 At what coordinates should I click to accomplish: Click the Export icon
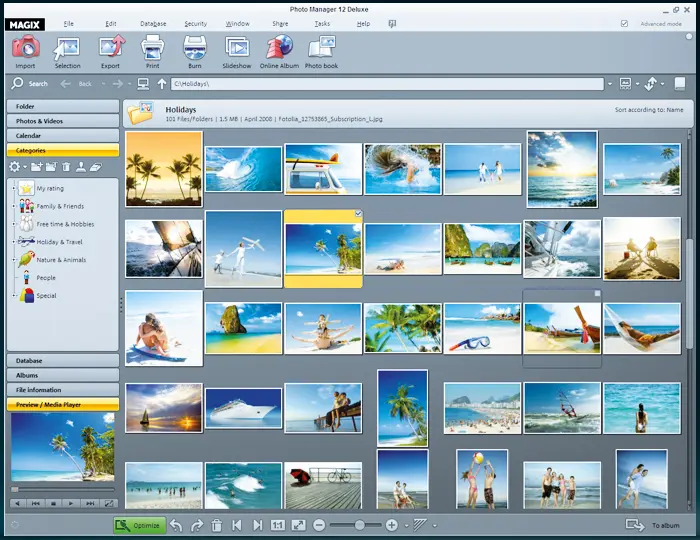tap(111, 48)
